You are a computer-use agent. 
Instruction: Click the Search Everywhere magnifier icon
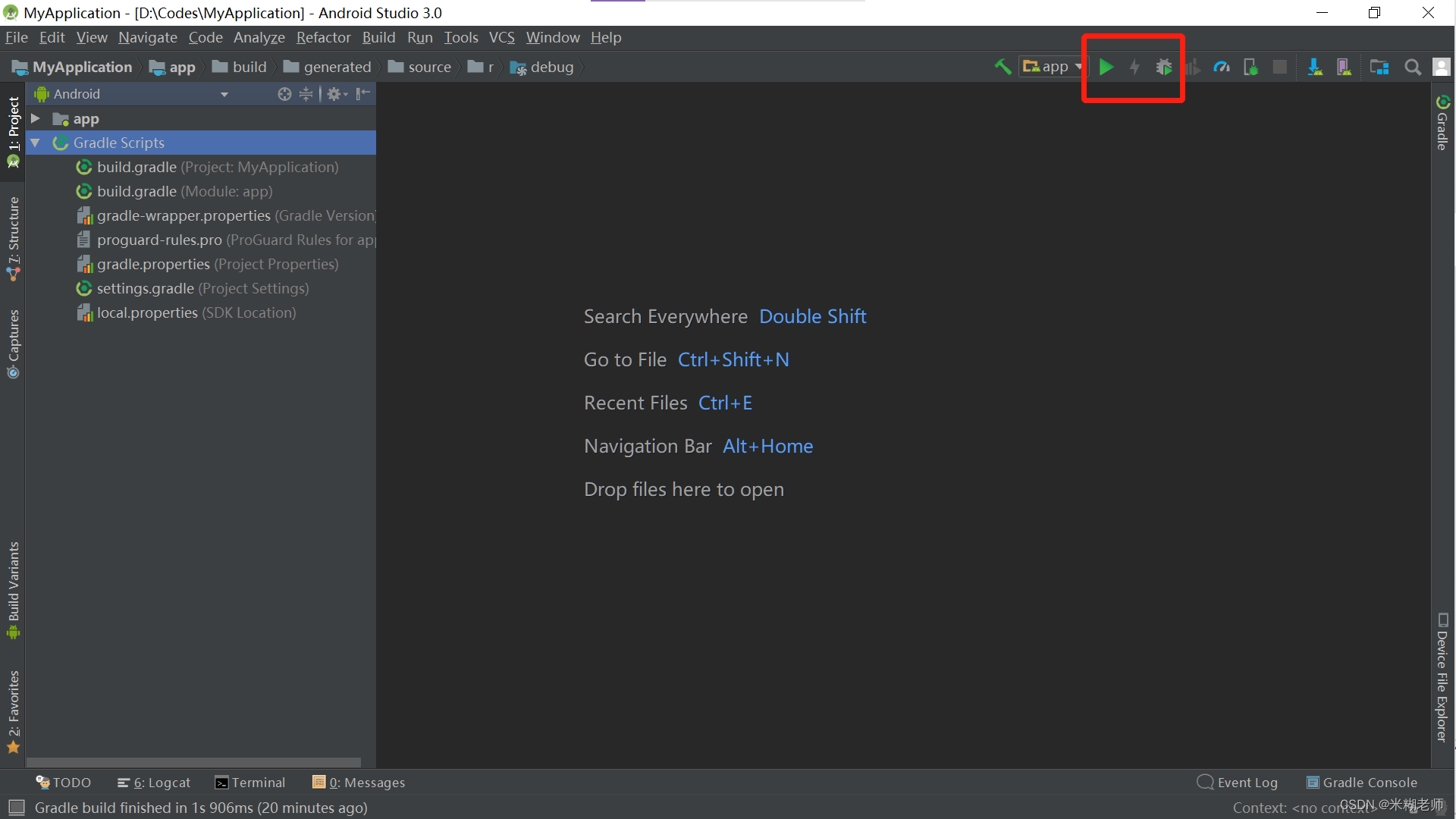coord(1412,67)
